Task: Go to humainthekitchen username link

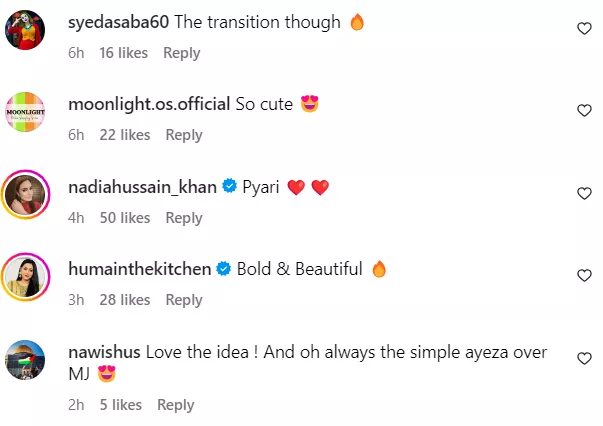Action: click(139, 269)
